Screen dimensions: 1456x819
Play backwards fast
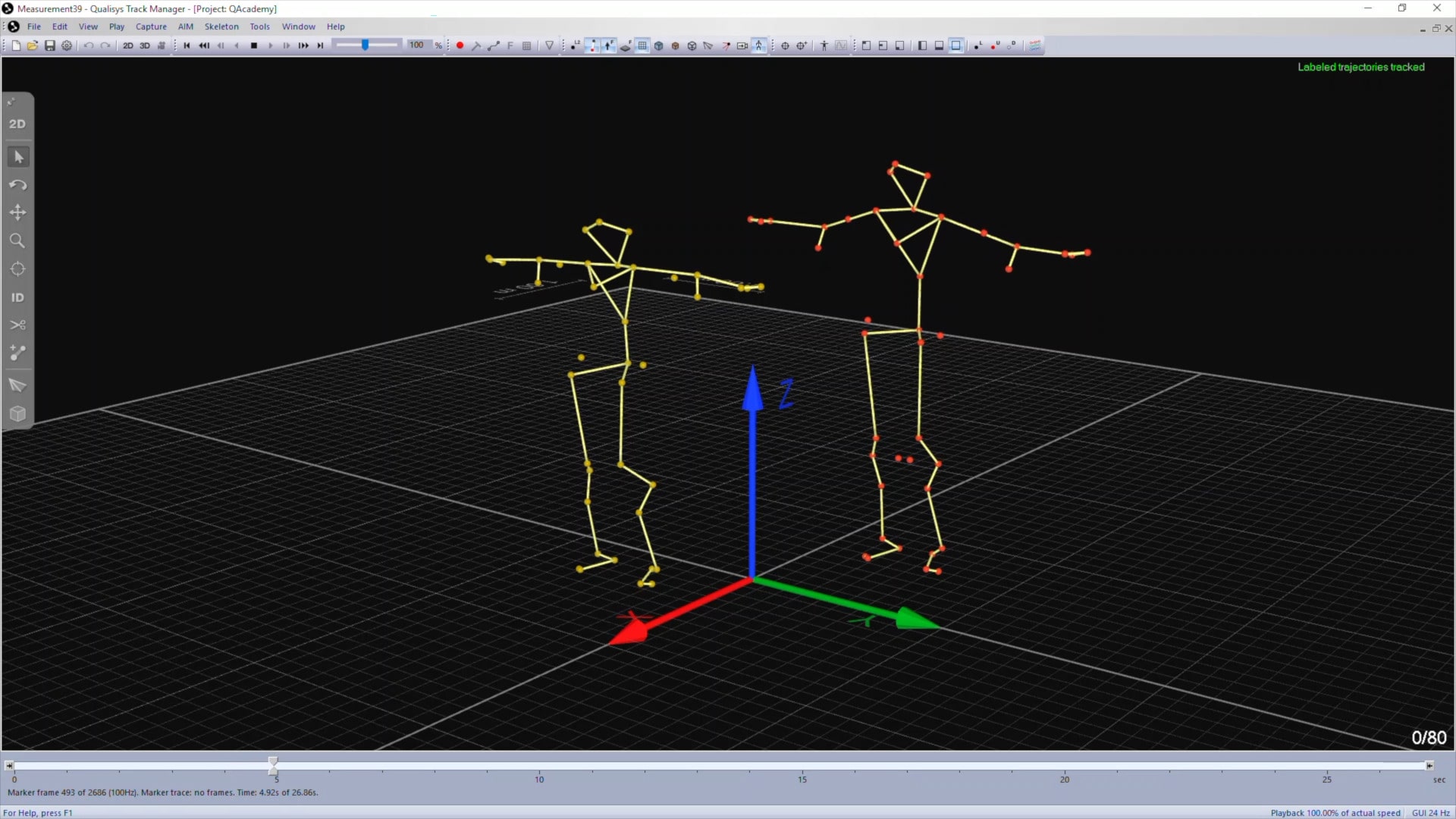204,45
